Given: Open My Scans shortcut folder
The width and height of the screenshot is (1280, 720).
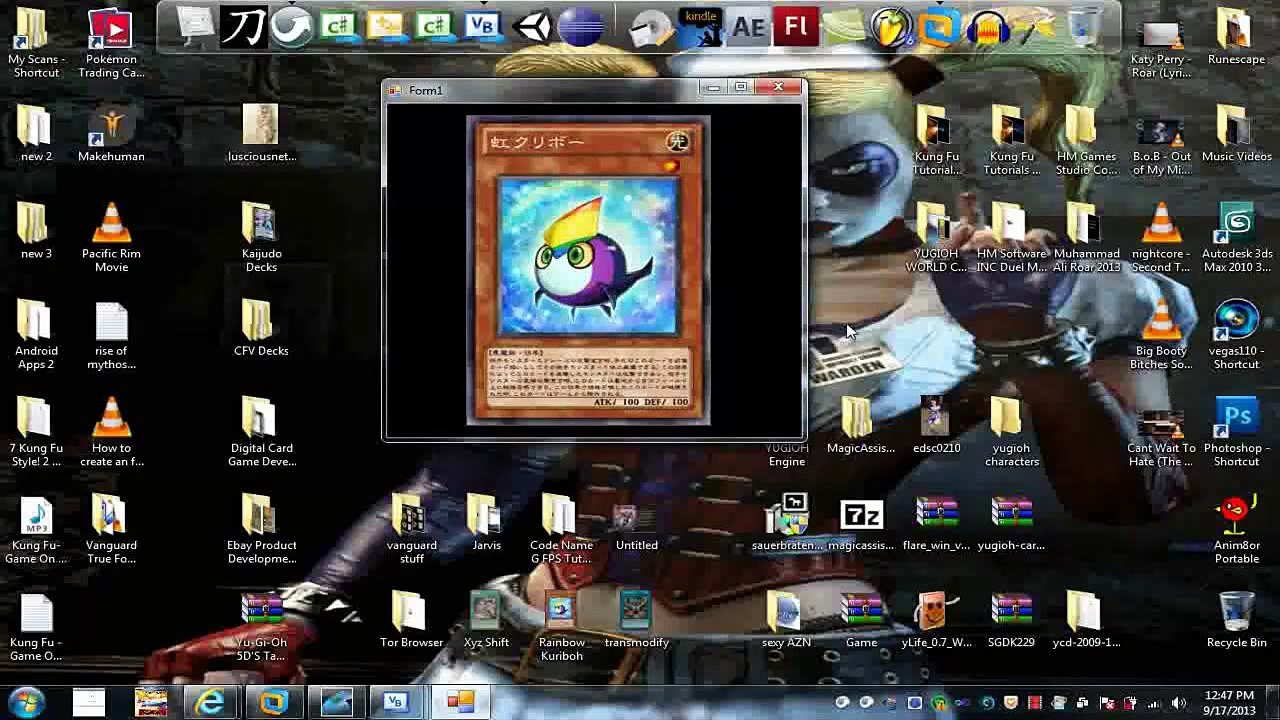Looking at the screenshot, I should 36,44.
